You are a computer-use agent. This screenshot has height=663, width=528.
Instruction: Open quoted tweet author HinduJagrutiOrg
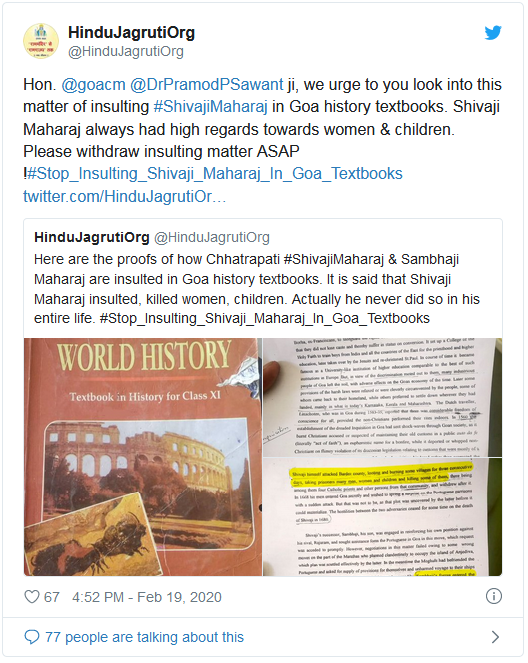pyautogui.click(x=92, y=237)
